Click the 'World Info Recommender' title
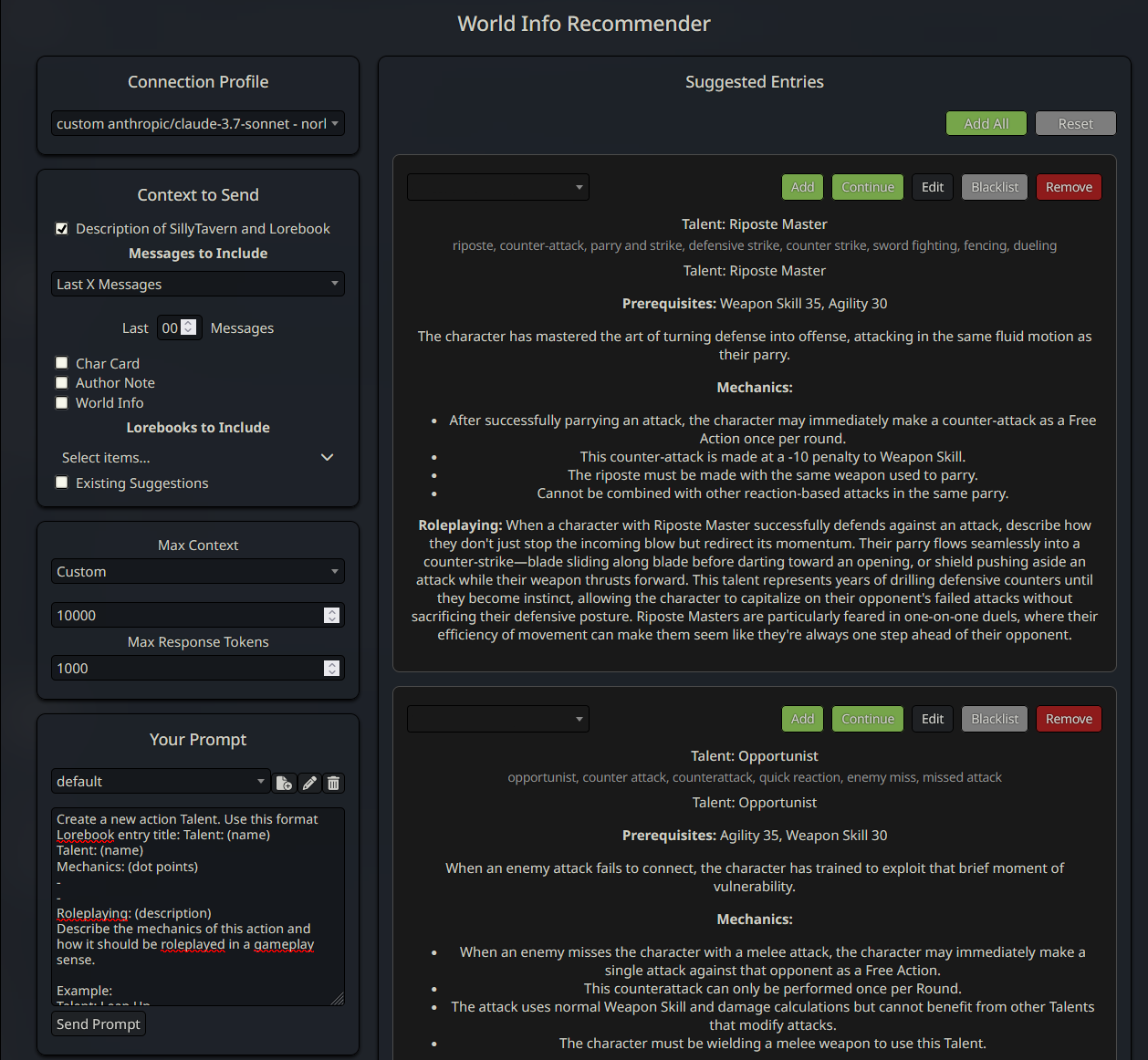Screen dimensions: 1148x1060 pyautogui.click(x=584, y=24)
